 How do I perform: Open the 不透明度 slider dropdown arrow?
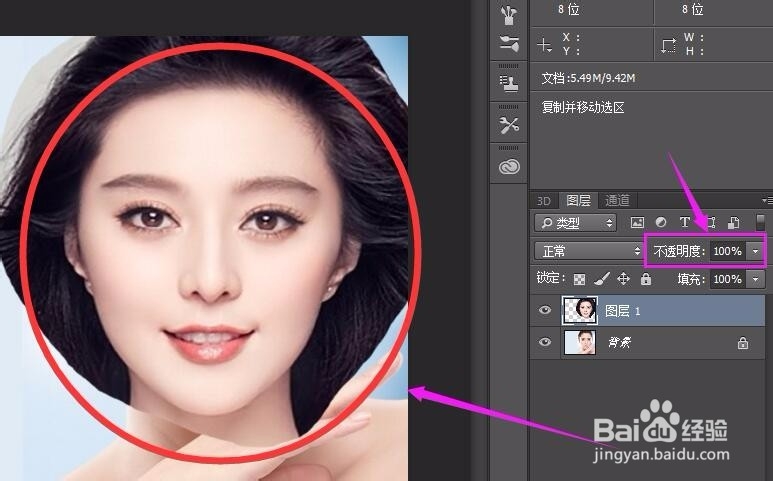[x=755, y=251]
